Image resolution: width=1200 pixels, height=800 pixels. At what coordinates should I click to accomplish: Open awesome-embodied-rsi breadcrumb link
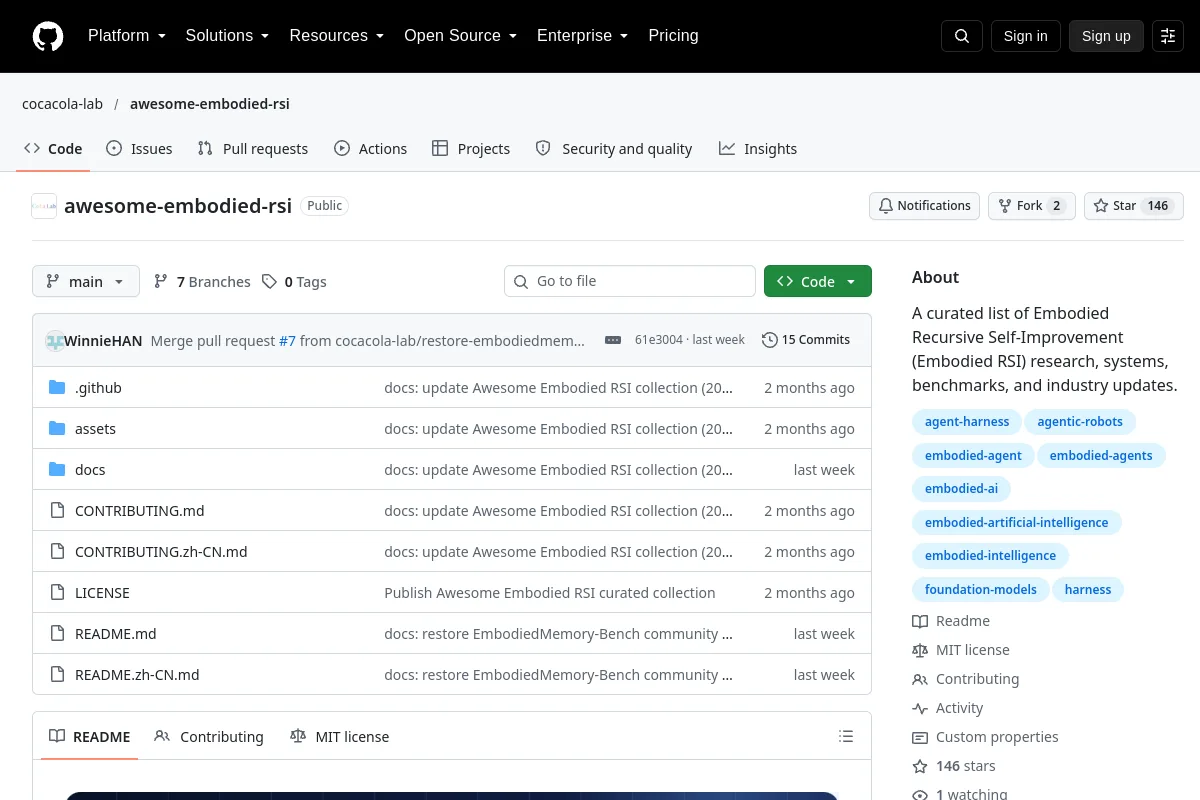[210, 104]
